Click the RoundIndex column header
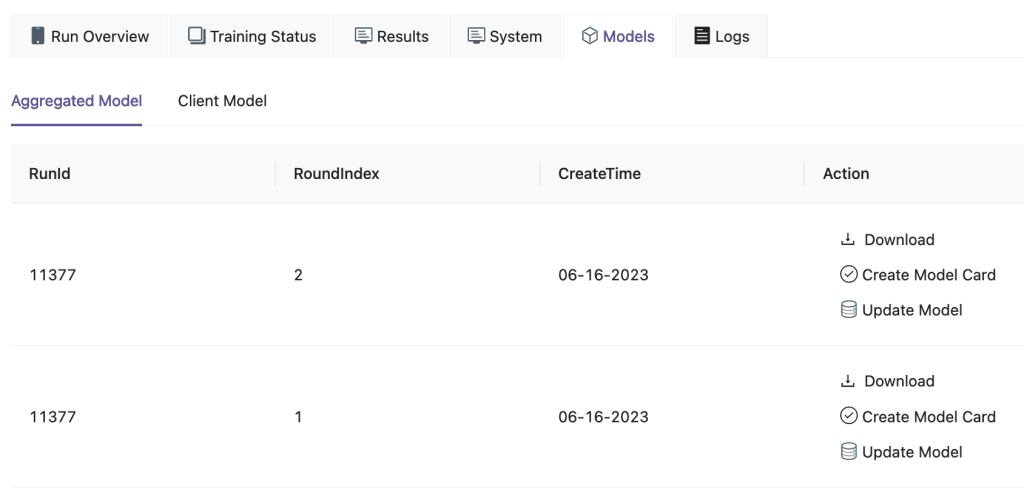Viewport: 1024px width, 489px height. click(337, 174)
